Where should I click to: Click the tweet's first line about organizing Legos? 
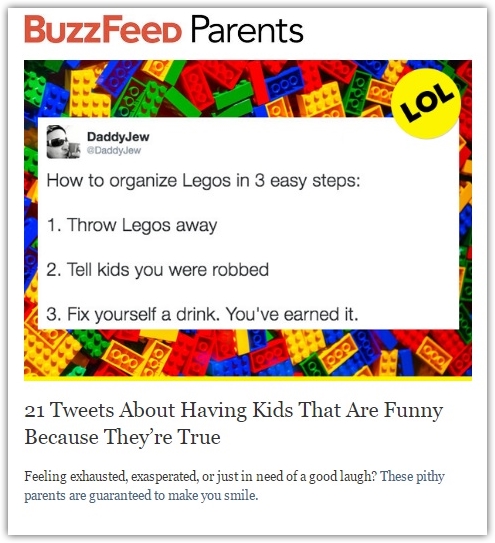203,181
